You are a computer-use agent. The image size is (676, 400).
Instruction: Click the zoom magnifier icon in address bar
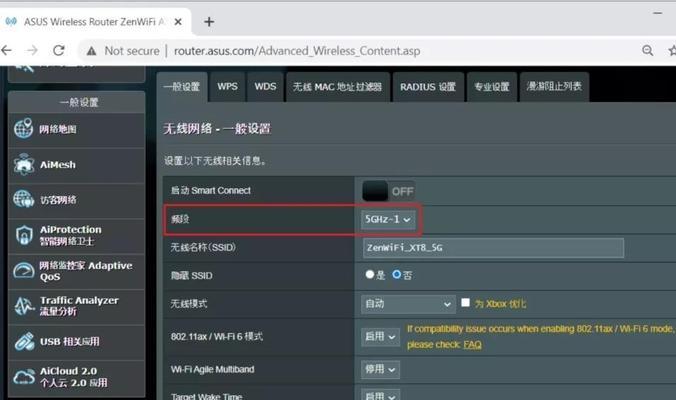647,50
